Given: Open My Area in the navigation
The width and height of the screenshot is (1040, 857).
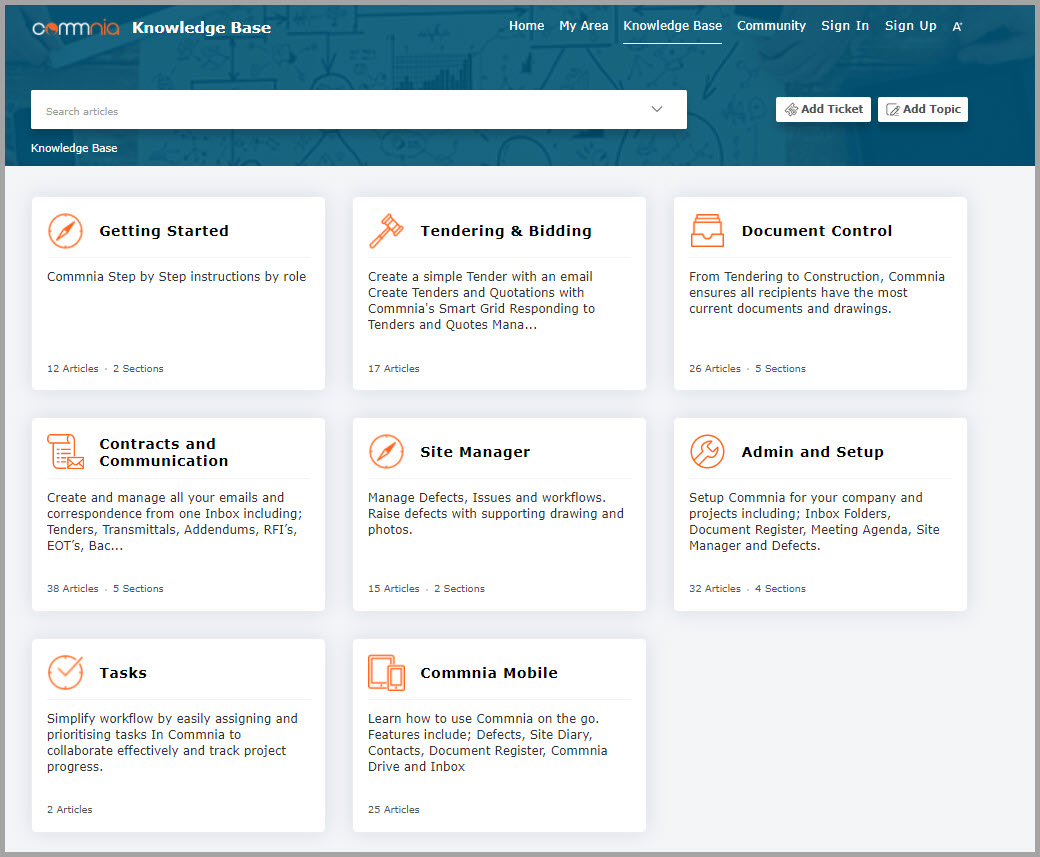Looking at the screenshot, I should [x=584, y=26].
